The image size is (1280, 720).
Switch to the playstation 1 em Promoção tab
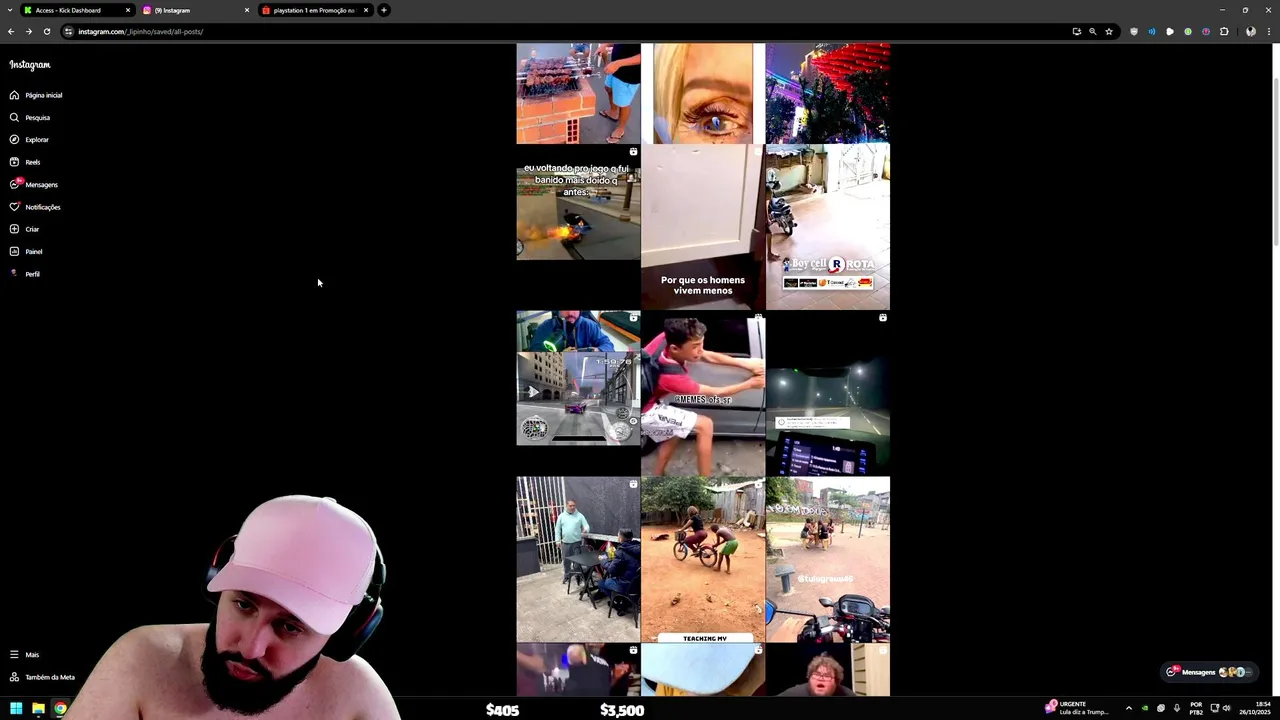[x=315, y=10]
